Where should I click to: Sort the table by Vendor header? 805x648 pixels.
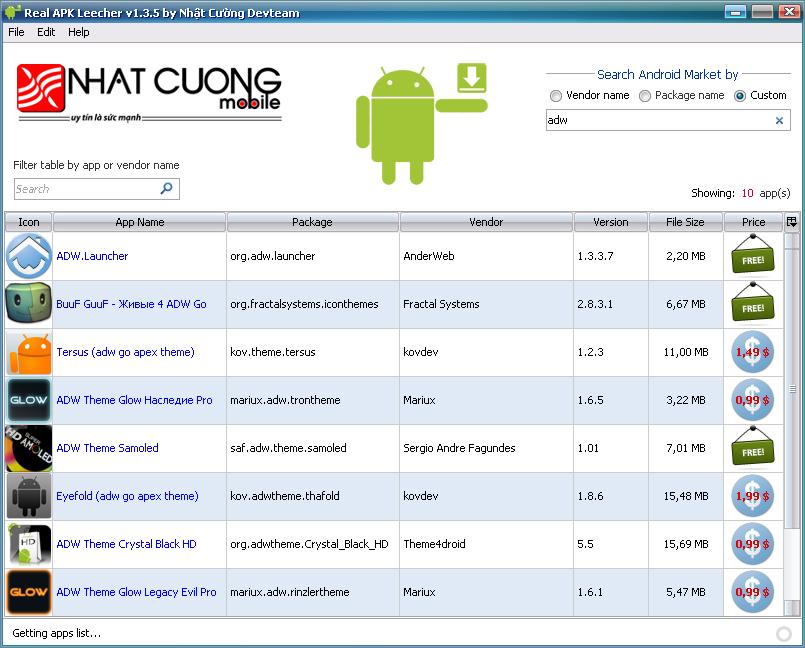pos(486,222)
